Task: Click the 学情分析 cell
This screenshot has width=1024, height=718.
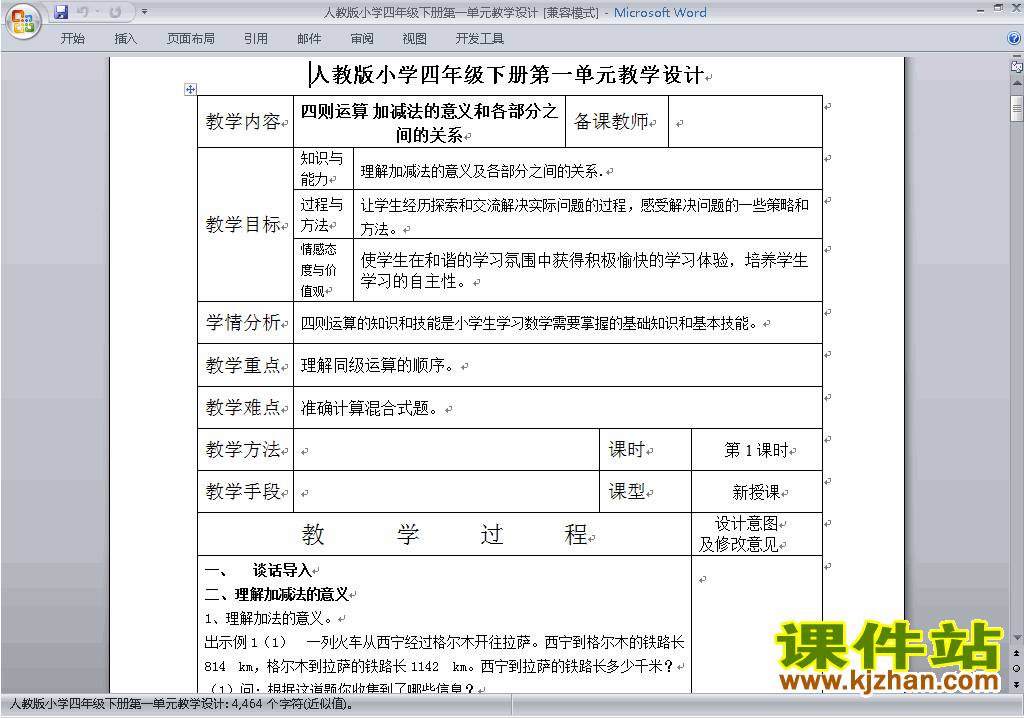Action: (245, 322)
